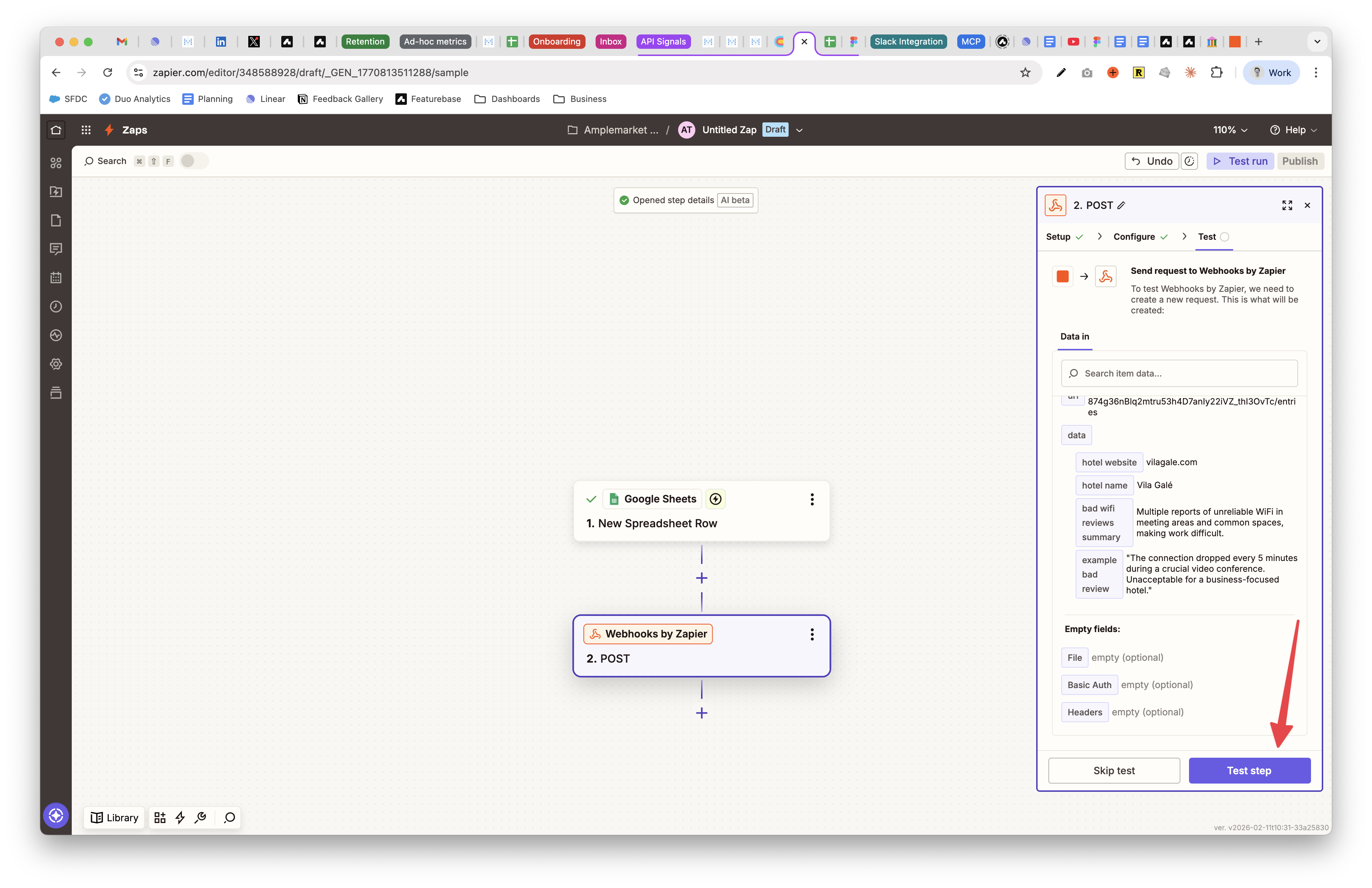Open the 110% zoom level dropdown
The image size is (1372, 888).
(1230, 130)
